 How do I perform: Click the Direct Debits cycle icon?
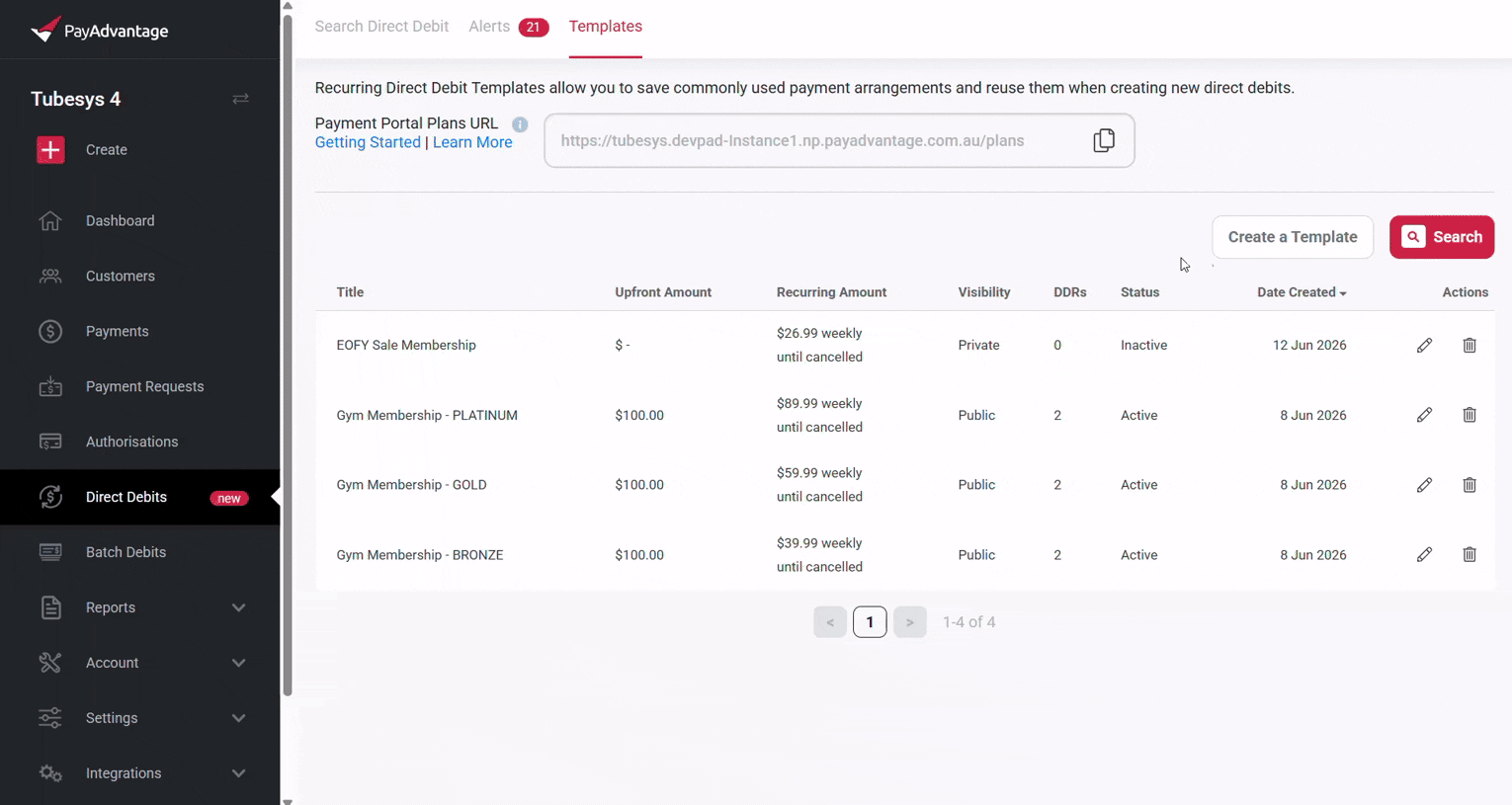pos(50,497)
